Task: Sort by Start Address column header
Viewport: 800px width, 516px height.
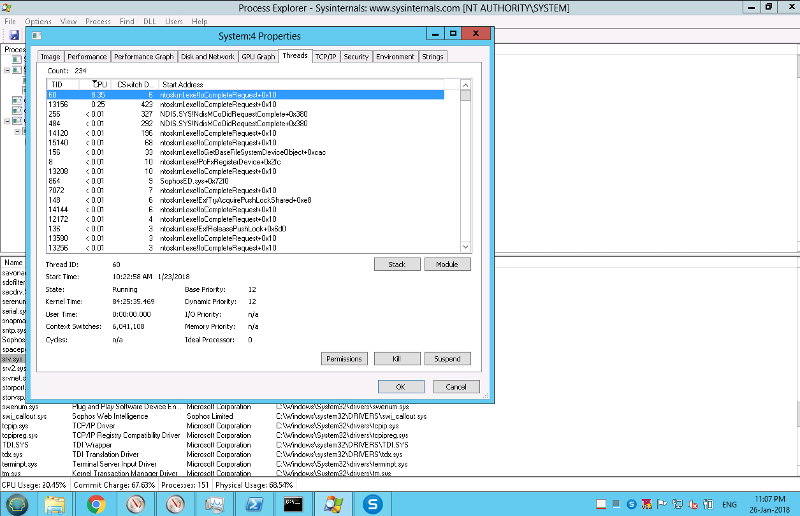Action: click(x=301, y=84)
